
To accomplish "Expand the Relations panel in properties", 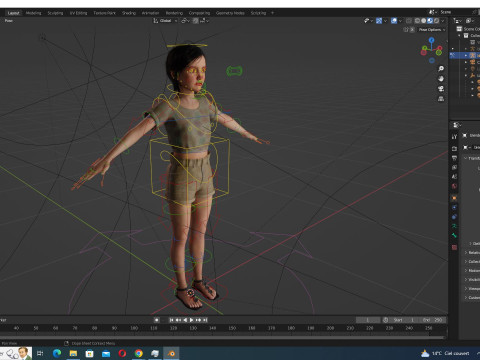I will coord(472,253).
